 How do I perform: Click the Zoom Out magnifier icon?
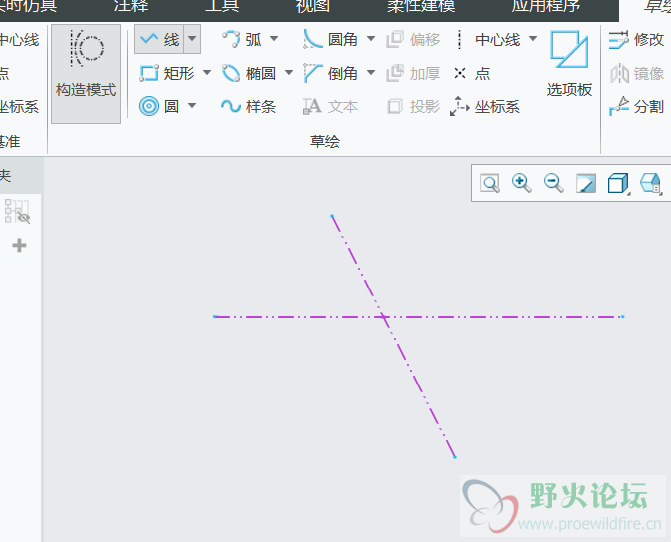point(554,183)
